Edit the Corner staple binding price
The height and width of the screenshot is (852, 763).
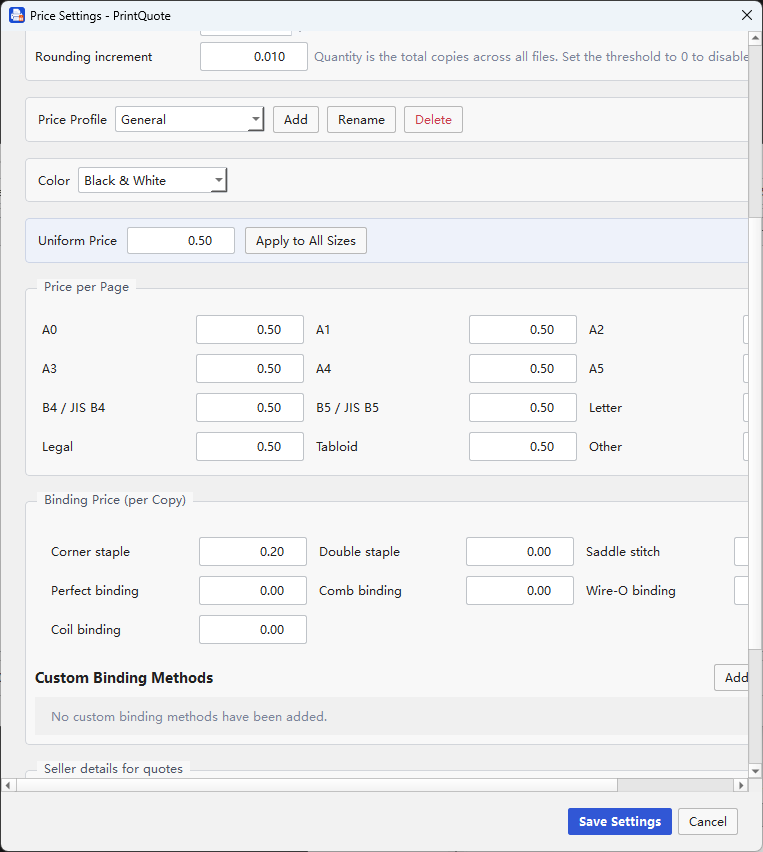(x=253, y=552)
